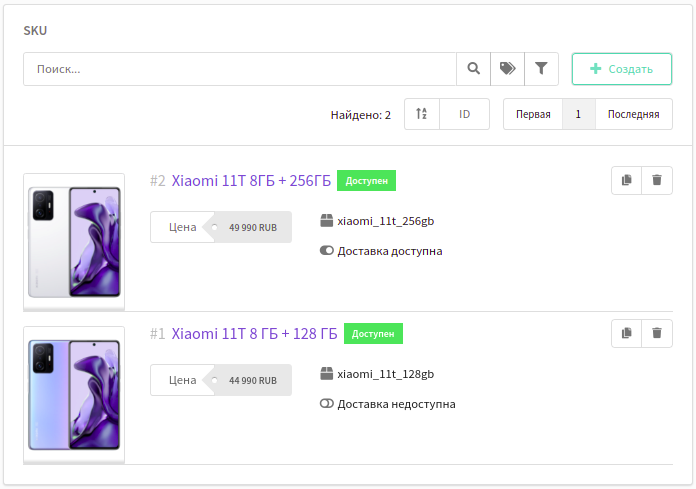Click the Цена label of SKU #2
This screenshot has width=696, height=489.
point(182,227)
